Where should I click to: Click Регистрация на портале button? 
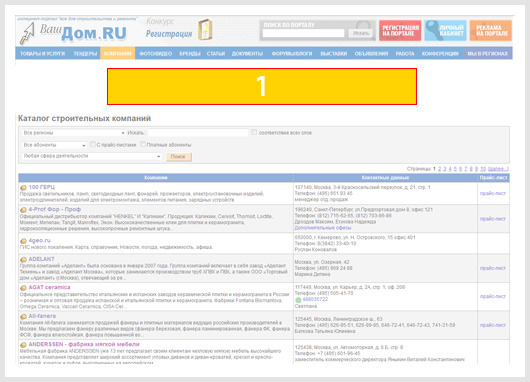point(400,30)
